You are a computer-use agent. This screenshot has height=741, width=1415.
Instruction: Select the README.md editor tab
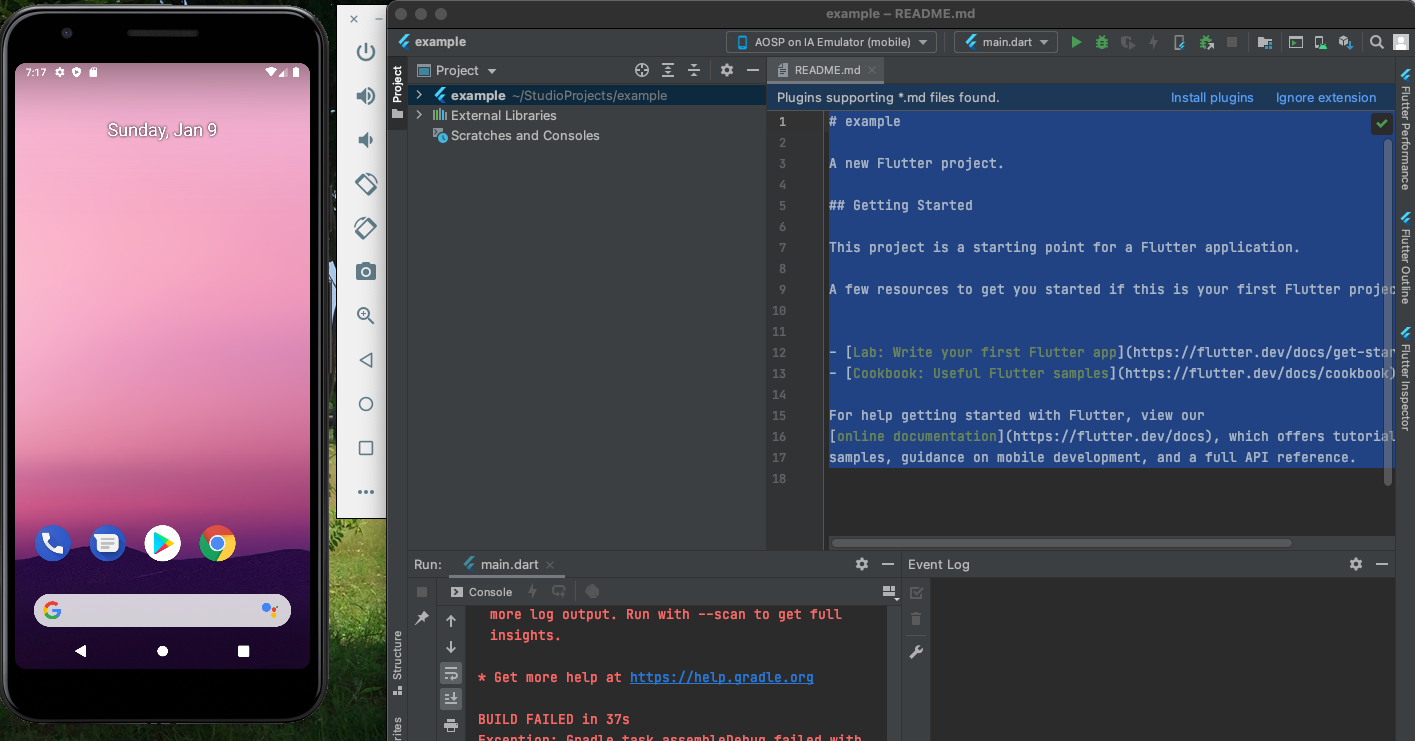[826, 70]
